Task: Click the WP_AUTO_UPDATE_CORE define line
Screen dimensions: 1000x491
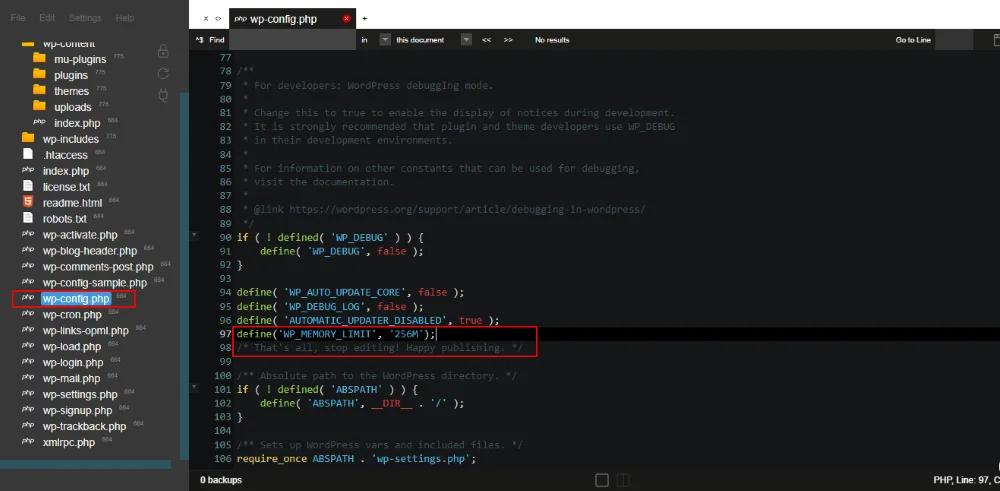Action: tap(350, 292)
